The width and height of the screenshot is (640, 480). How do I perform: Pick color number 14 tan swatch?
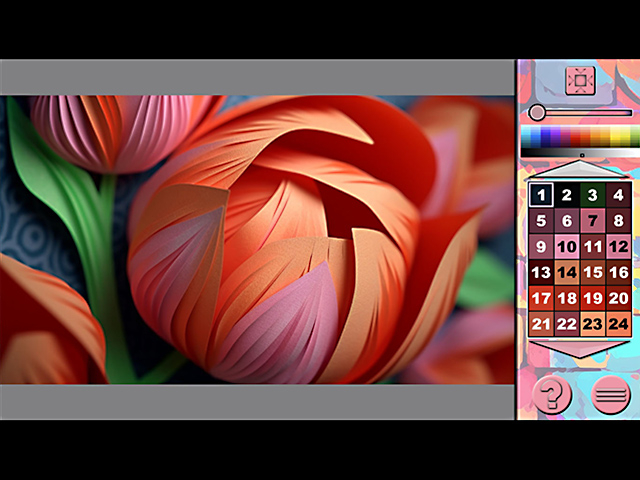coord(567,272)
